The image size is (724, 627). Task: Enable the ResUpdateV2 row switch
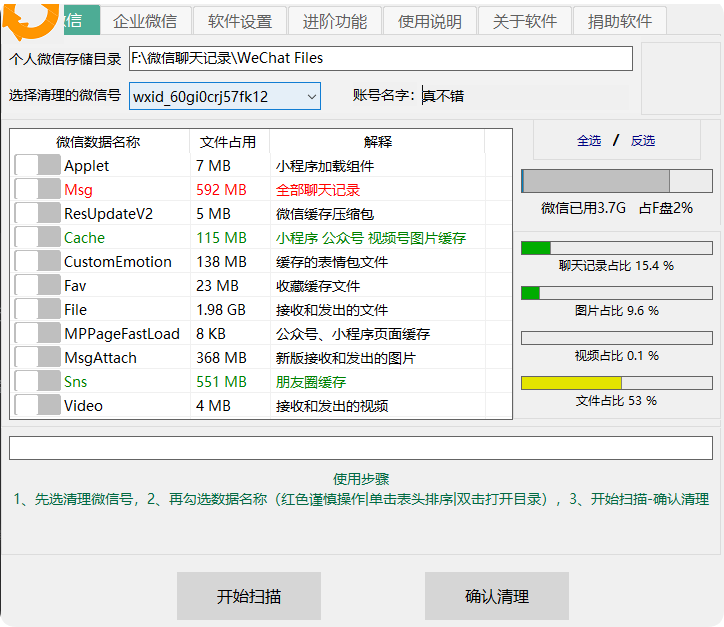click(37, 213)
